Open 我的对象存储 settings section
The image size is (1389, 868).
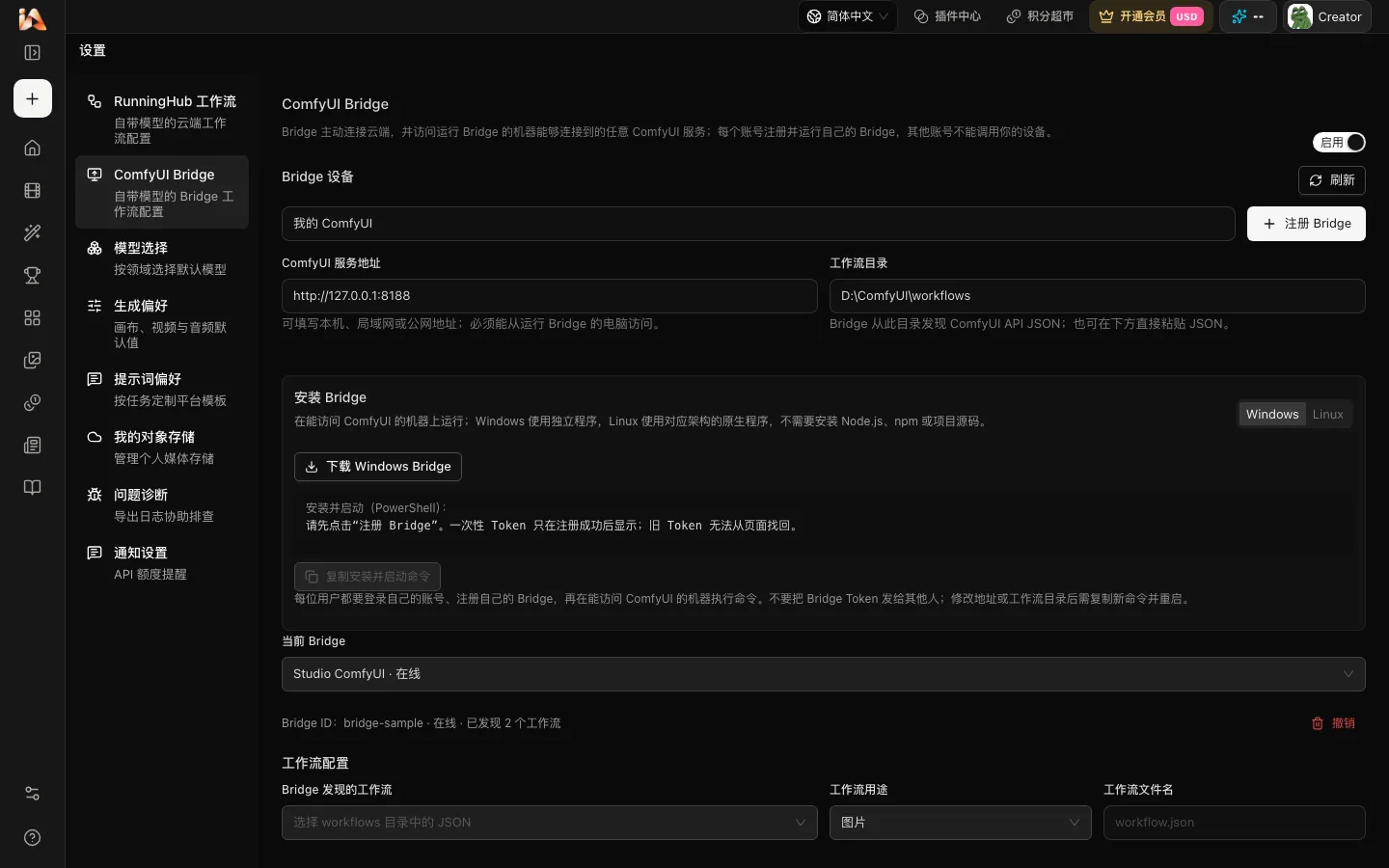(162, 447)
